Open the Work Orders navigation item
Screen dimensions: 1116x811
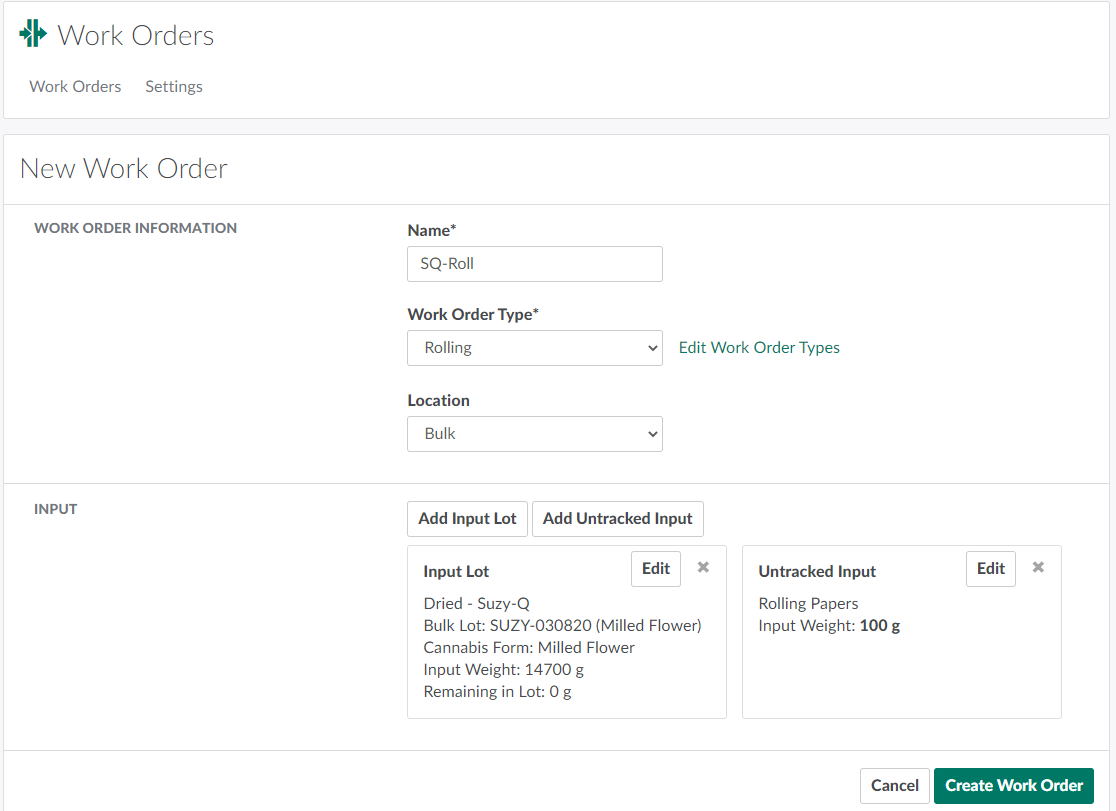click(75, 87)
